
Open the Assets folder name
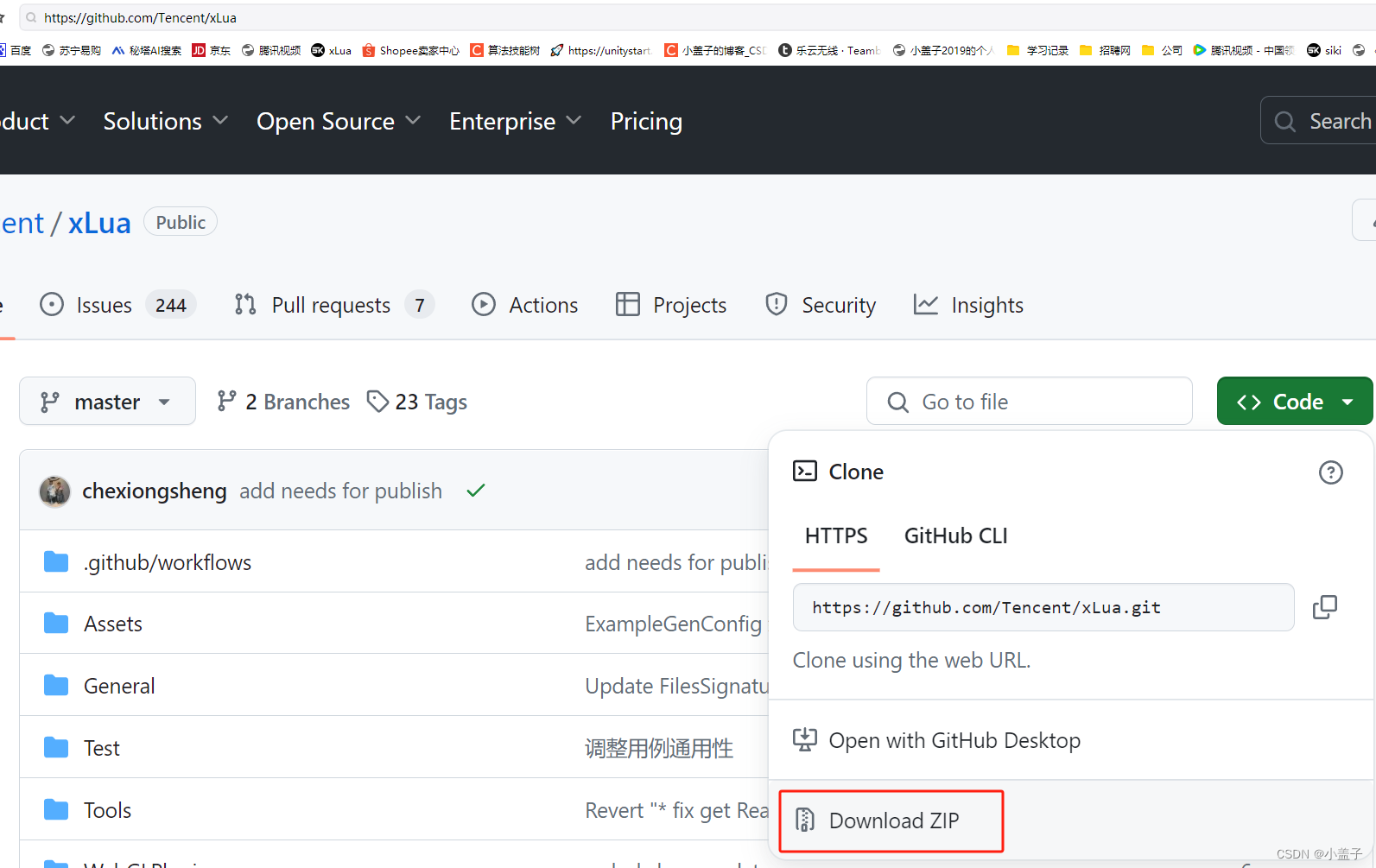click(x=113, y=624)
